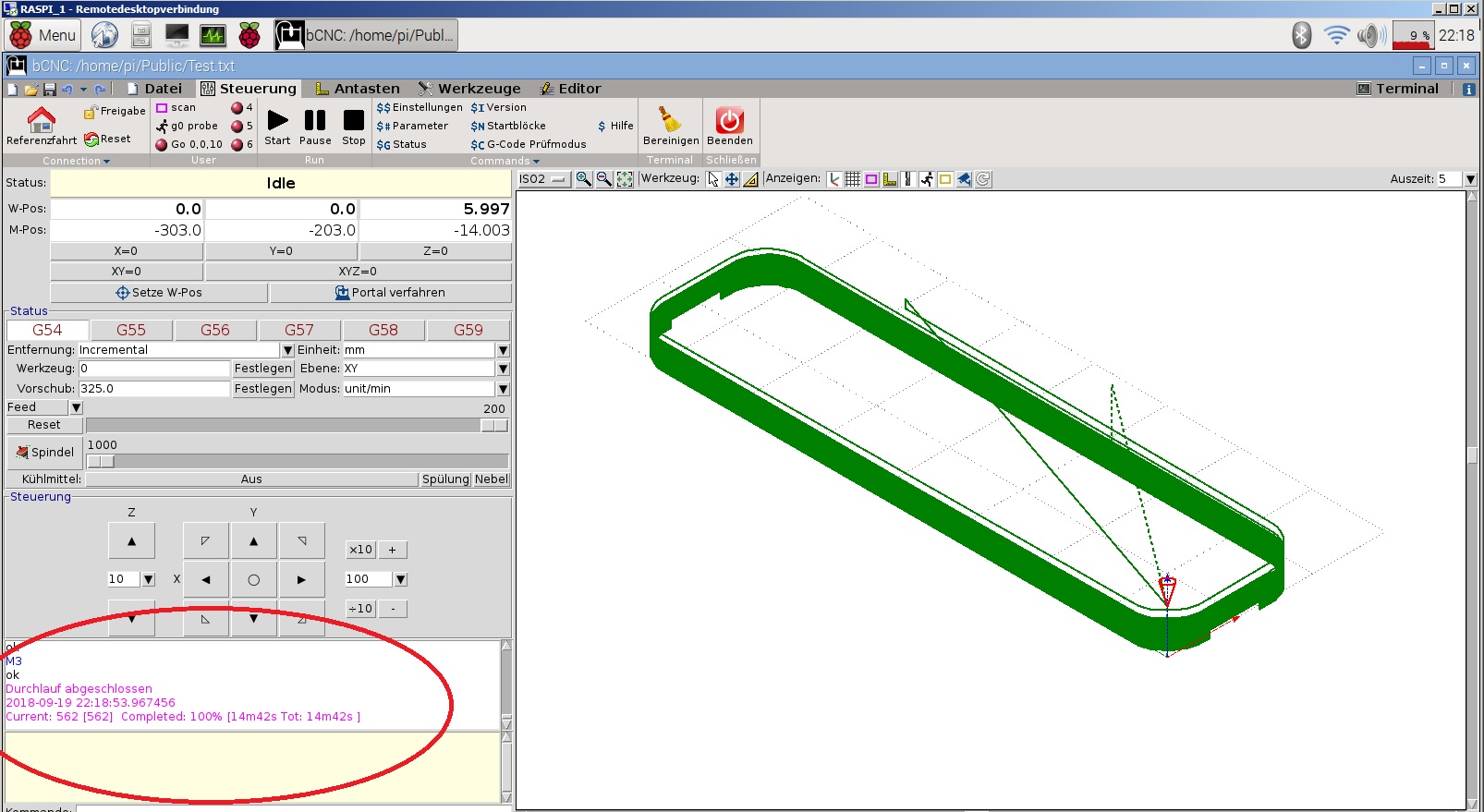The image size is (1484, 812).
Task: Click user button 5
Action: pyautogui.click(x=242, y=126)
